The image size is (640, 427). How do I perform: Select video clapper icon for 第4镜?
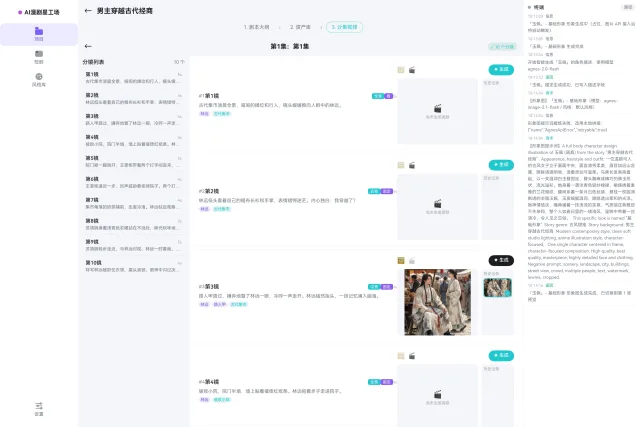pos(412,356)
